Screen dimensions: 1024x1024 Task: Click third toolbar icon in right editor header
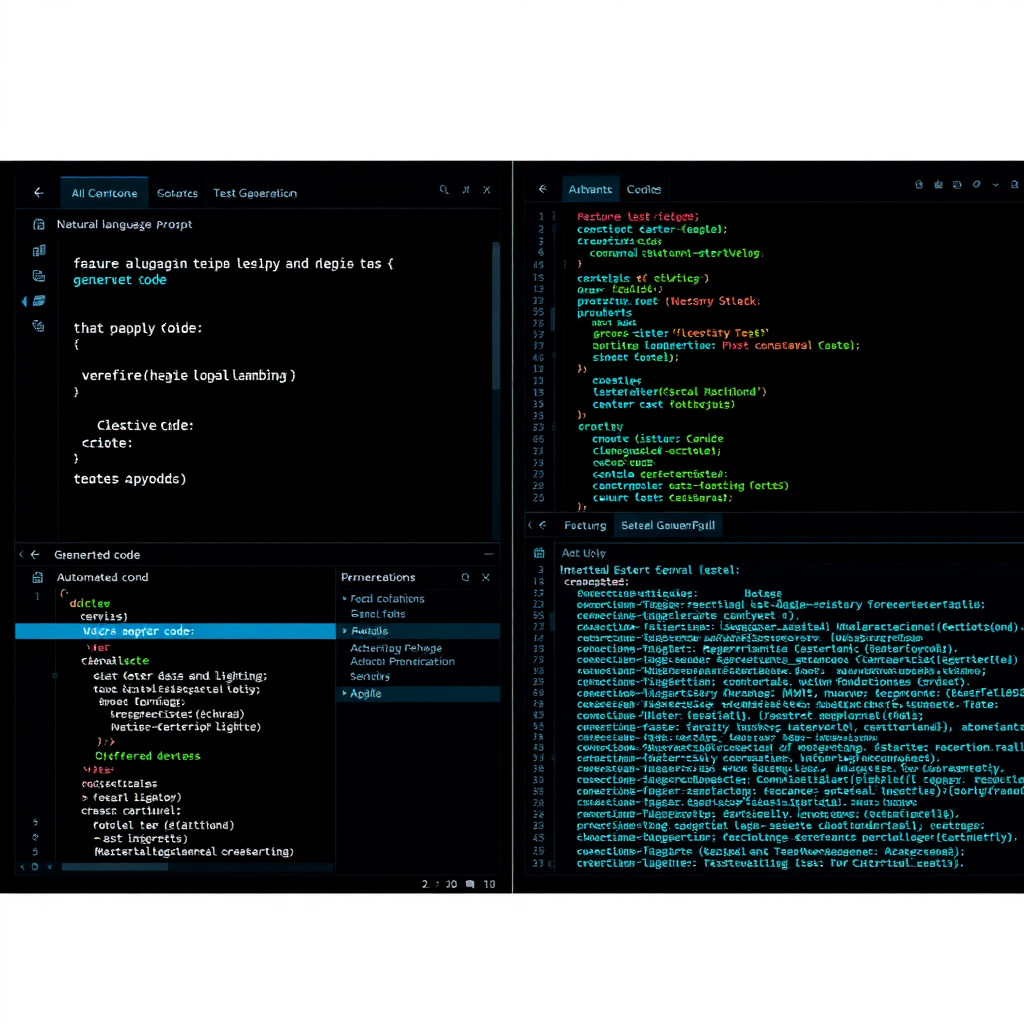(957, 185)
